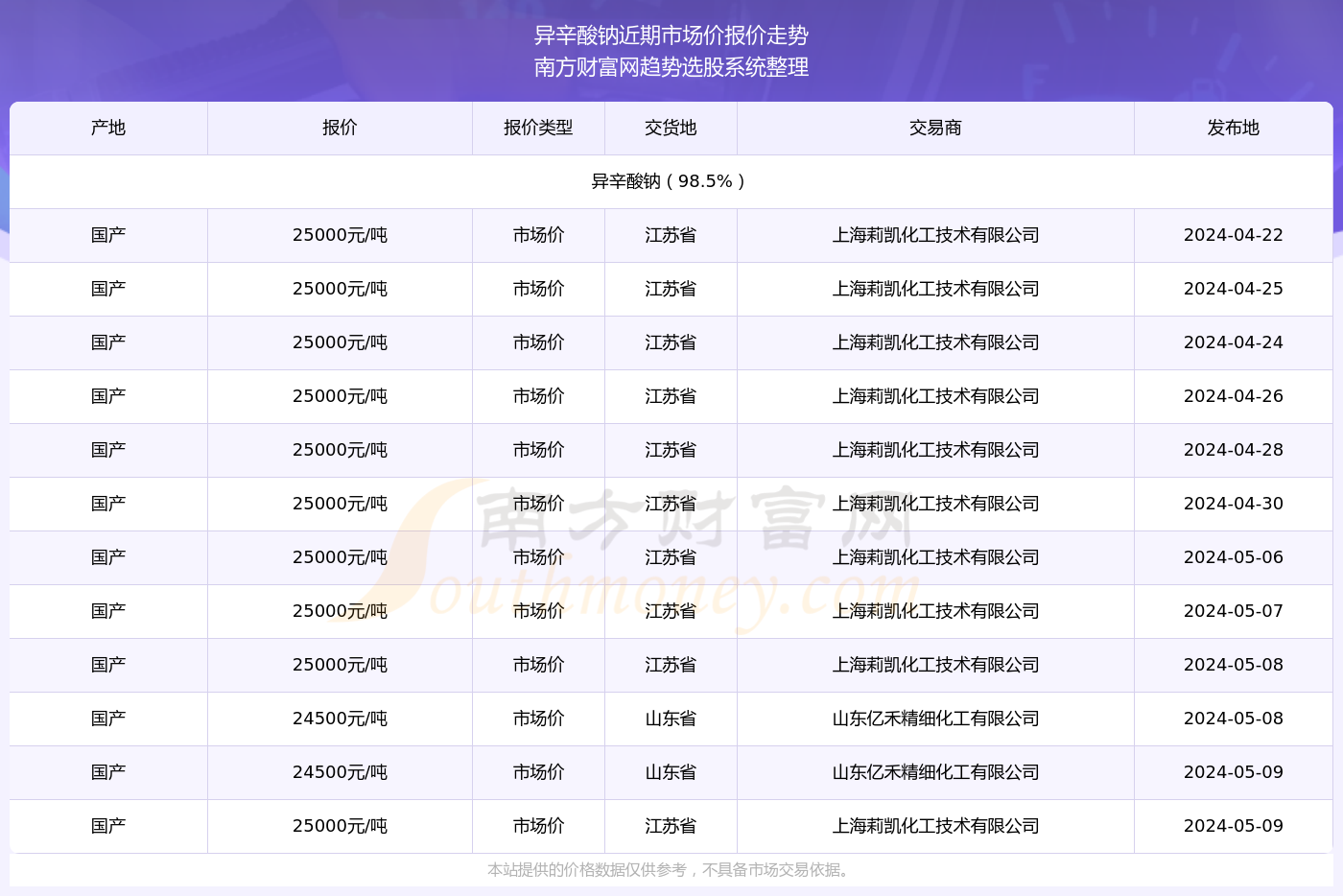This screenshot has height=896, width=1343.
Task: Click the 24500元/吨 price in the 2024-05-09 row
Action: click(340, 772)
